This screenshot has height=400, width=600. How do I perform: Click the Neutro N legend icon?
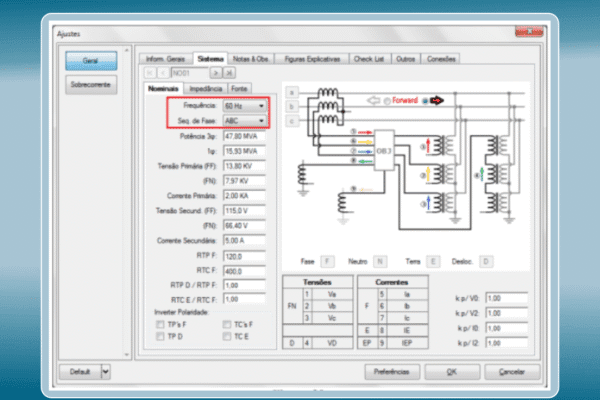pos(379,260)
